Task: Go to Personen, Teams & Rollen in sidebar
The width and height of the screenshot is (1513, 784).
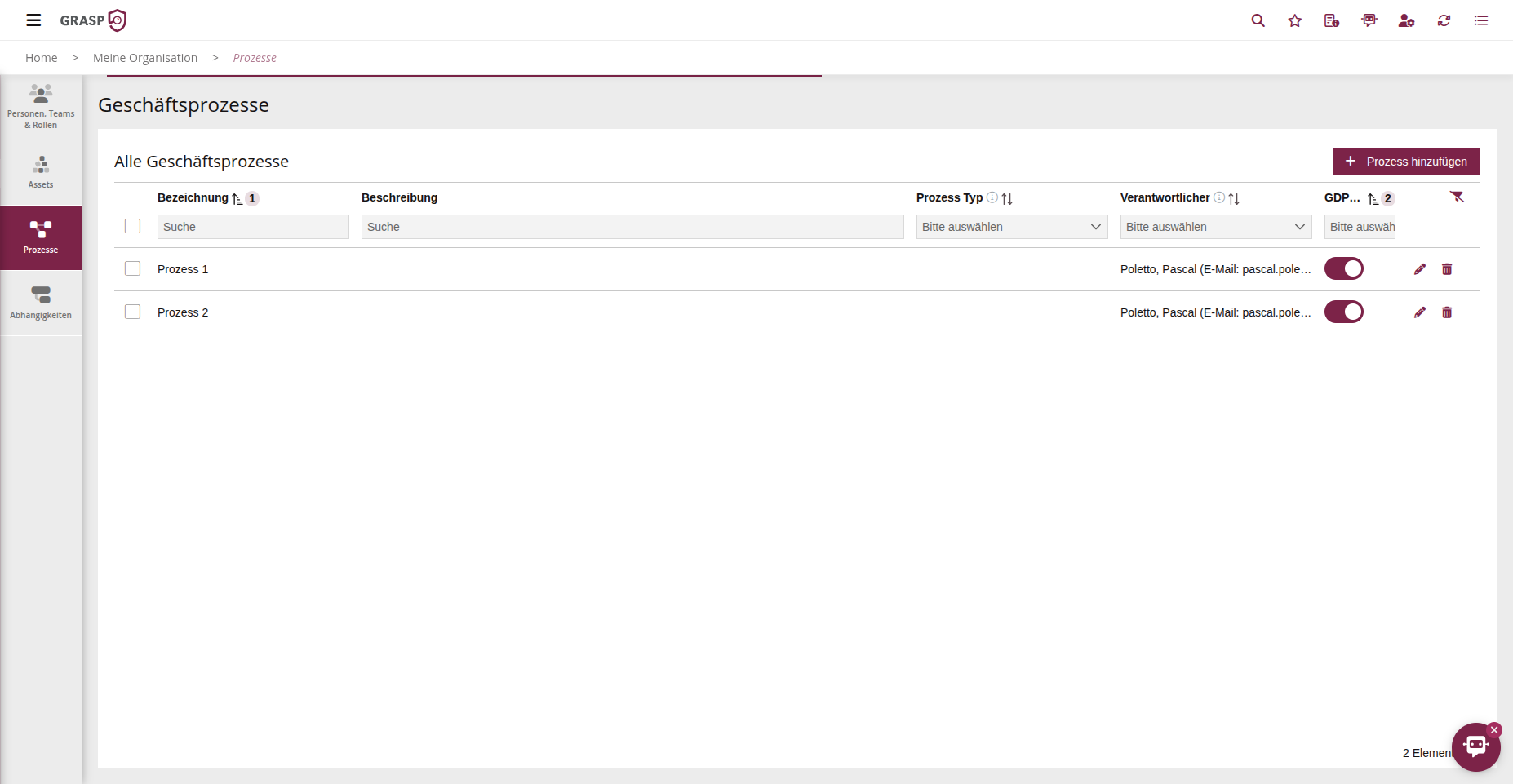Action: (x=41, y=107)
